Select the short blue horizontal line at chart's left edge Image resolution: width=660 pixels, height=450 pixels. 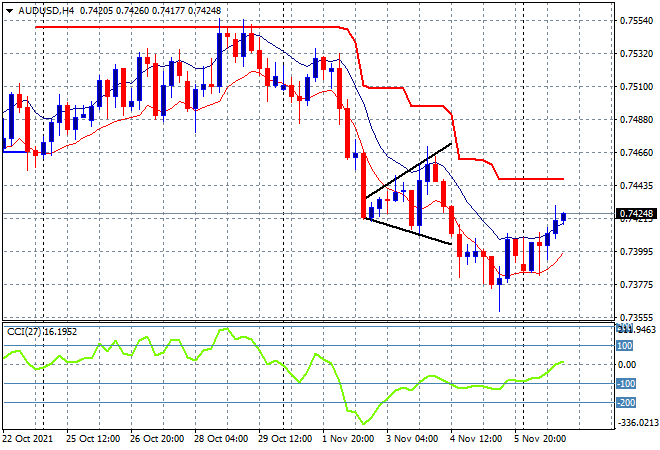point(14,151)
